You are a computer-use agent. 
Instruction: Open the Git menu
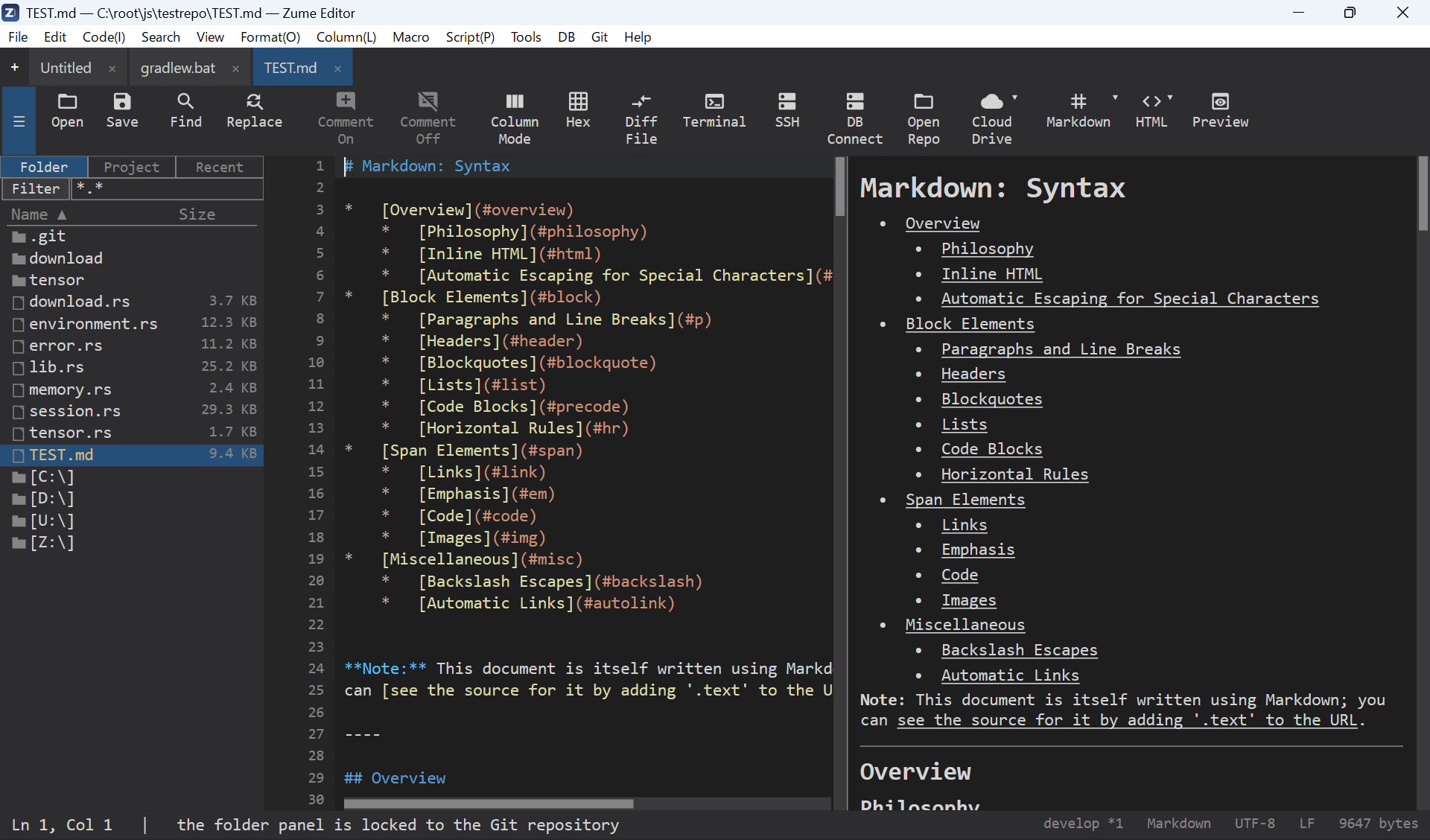point(600,36)
